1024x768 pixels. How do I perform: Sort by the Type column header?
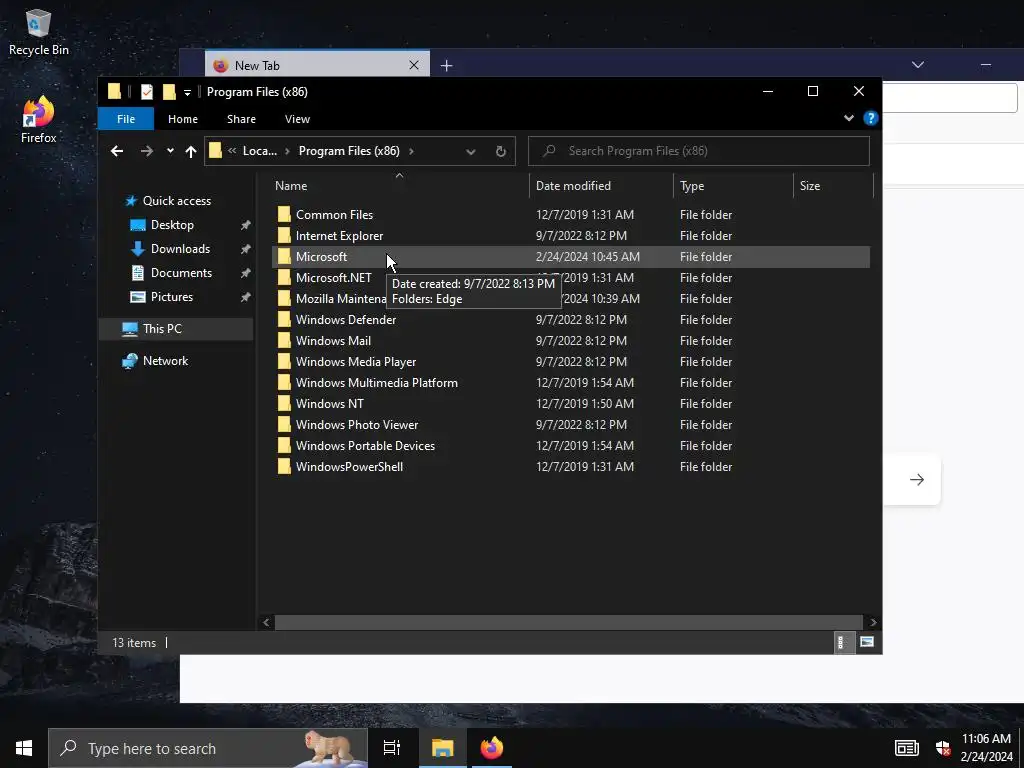(x=733, y=185)
